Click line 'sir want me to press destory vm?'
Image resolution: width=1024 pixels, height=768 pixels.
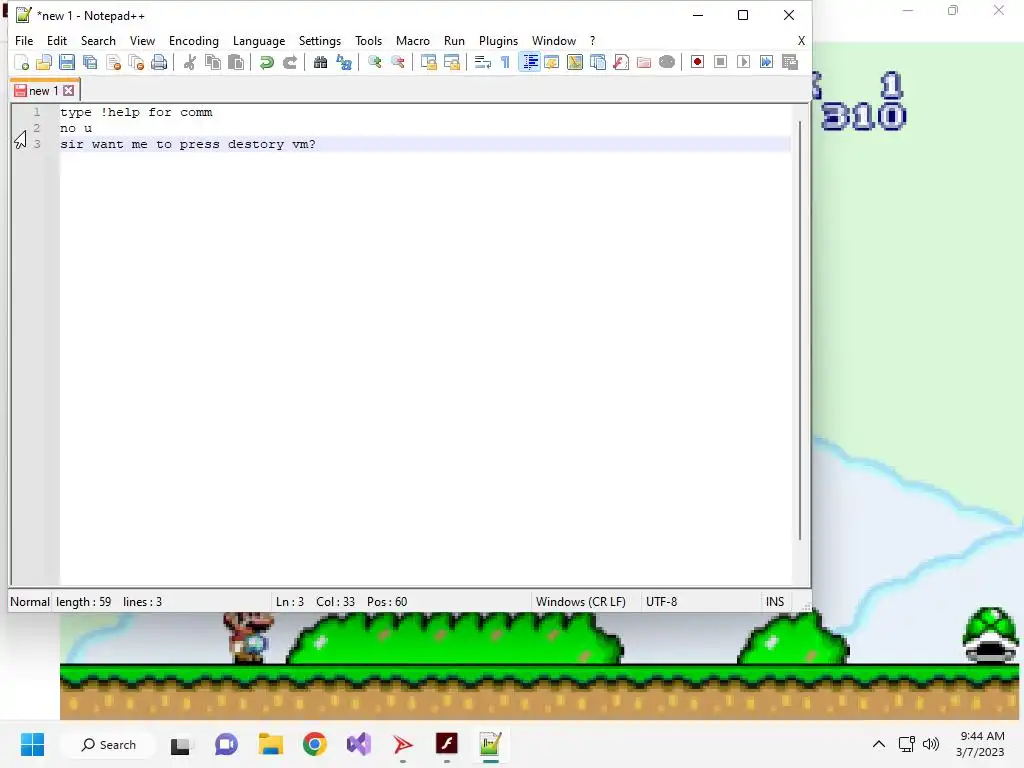(188, 144)
